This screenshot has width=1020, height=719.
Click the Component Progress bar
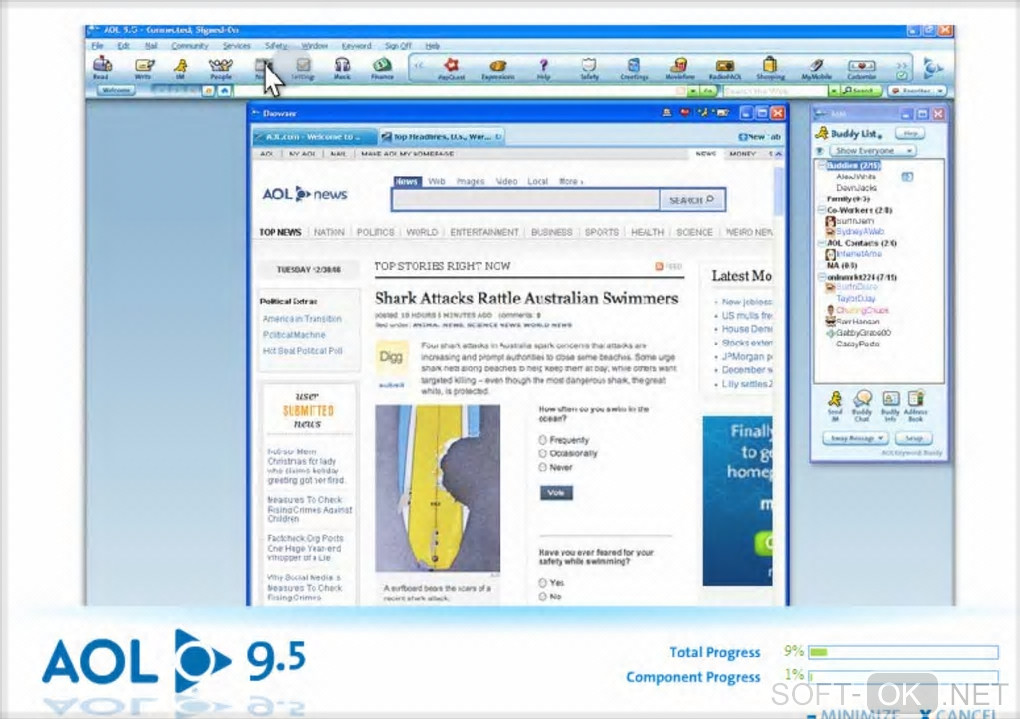pos(903,677)
